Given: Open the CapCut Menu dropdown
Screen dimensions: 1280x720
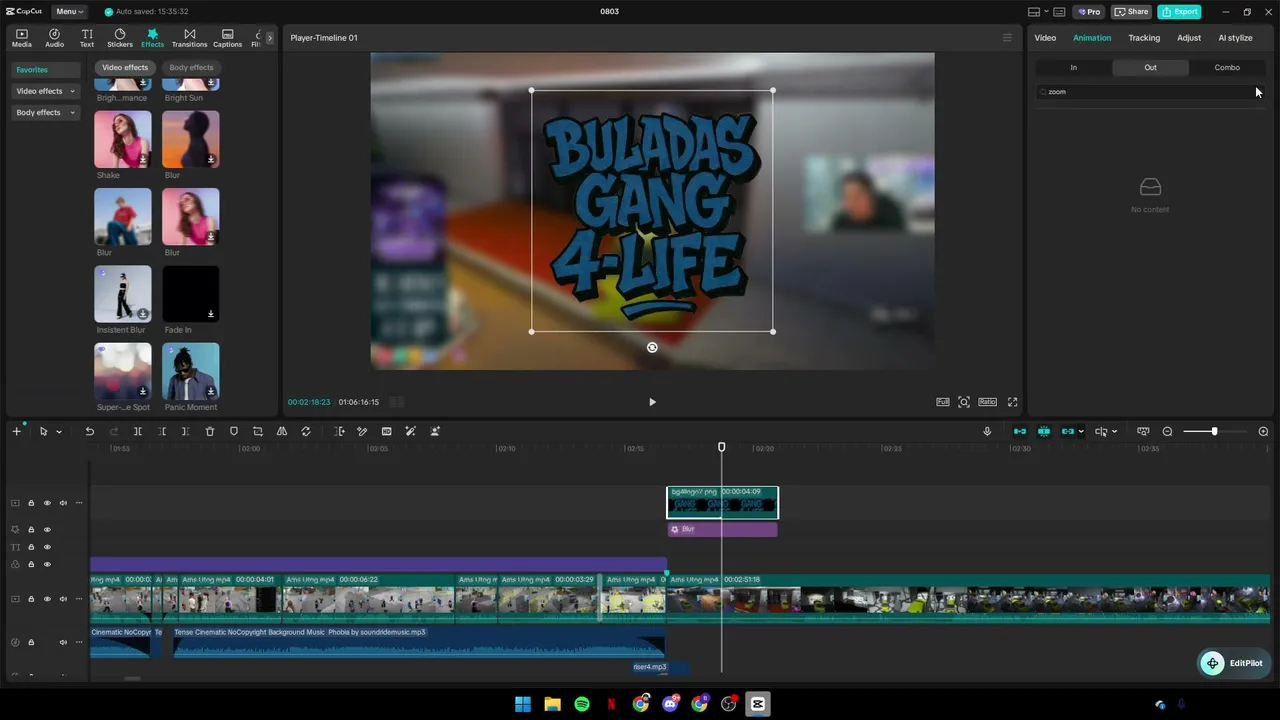Looking at the screenshot, I should (69, 11).
